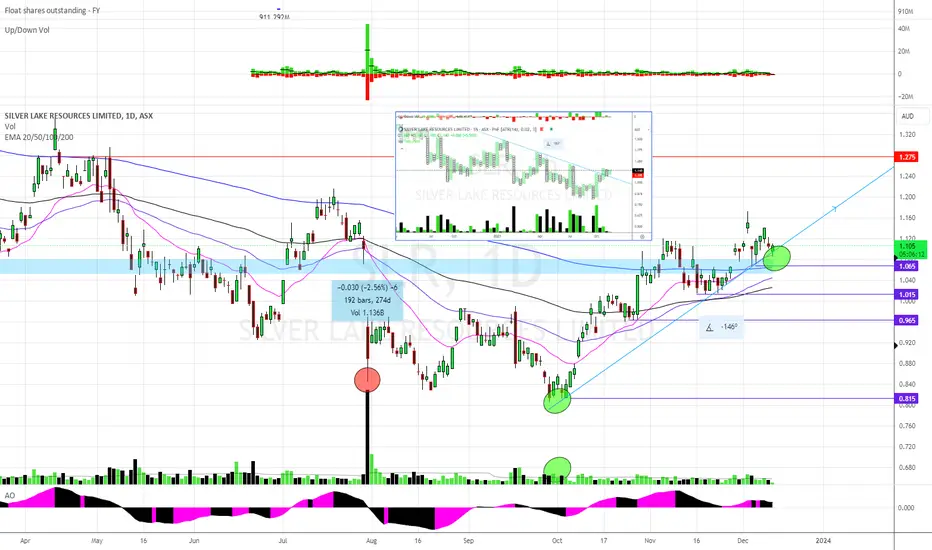The image size is (932, 550).
Task: Click the May label on time axis
Action: pos(97,541)
